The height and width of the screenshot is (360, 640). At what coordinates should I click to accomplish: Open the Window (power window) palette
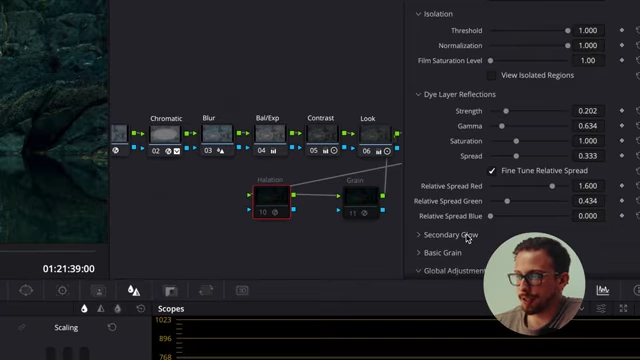(x=26, y=291)
